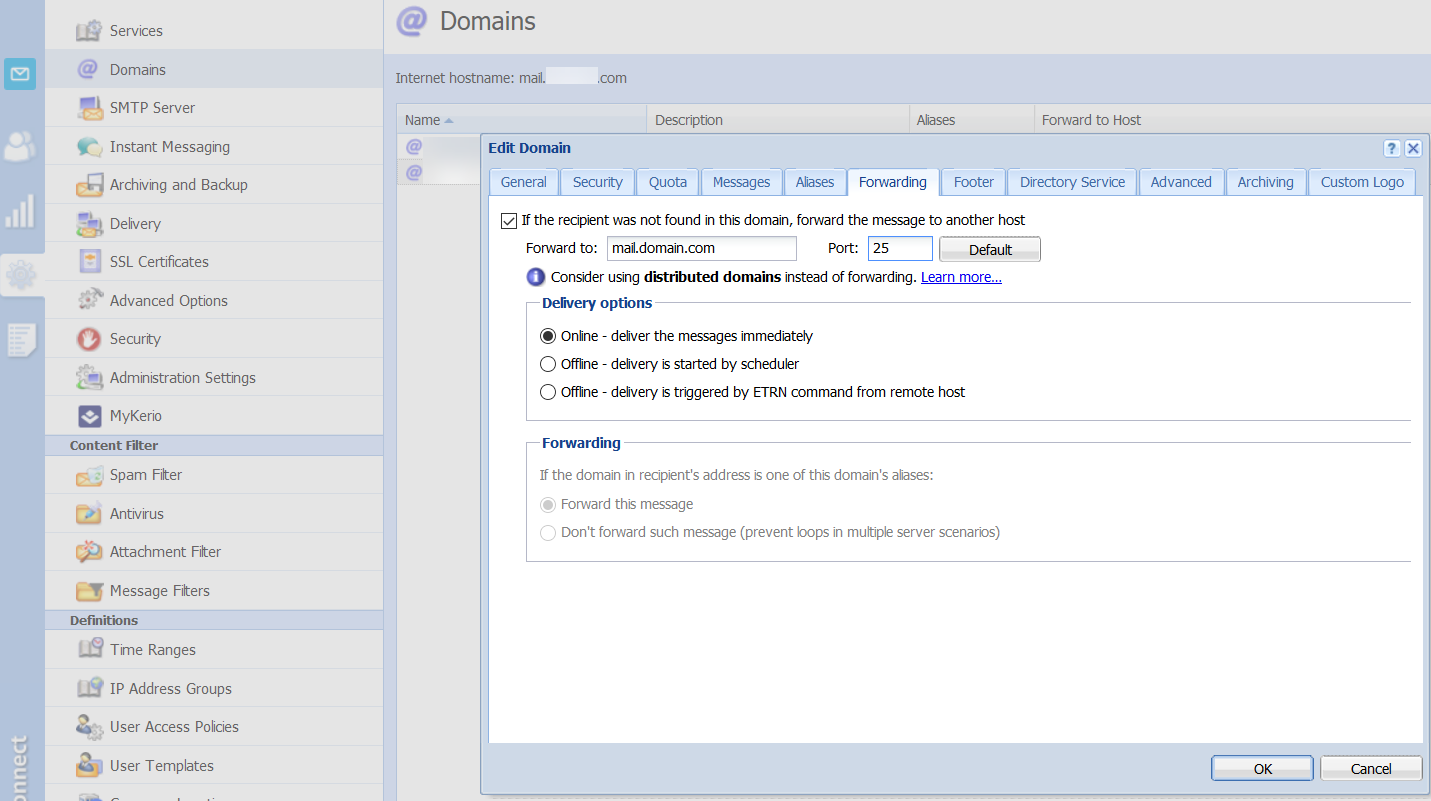Image resolution: width=1431 pixels, height=801 pixels.
Task: Toggle forward message to another host checkbox
Action: coord(509,220)
